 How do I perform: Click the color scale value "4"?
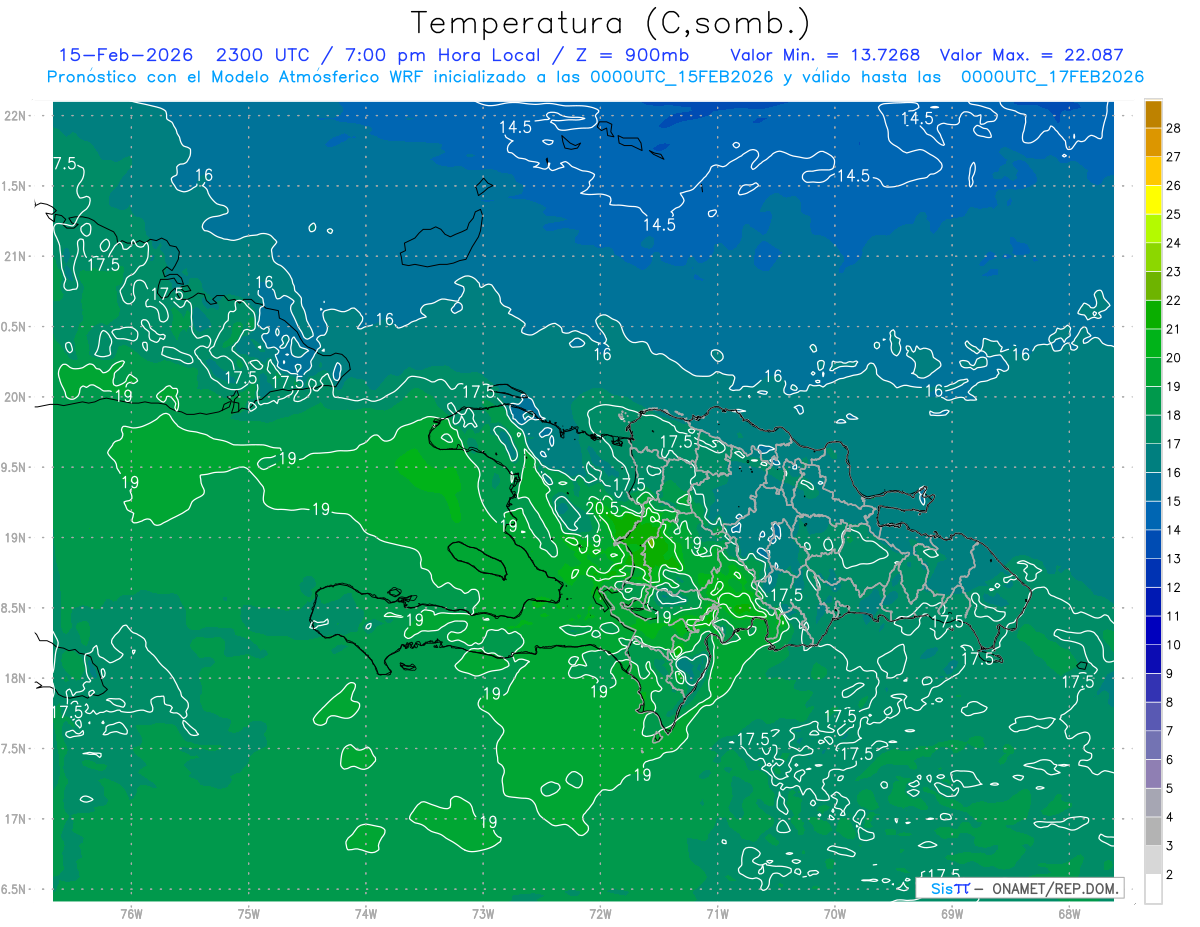point(1172,817)
